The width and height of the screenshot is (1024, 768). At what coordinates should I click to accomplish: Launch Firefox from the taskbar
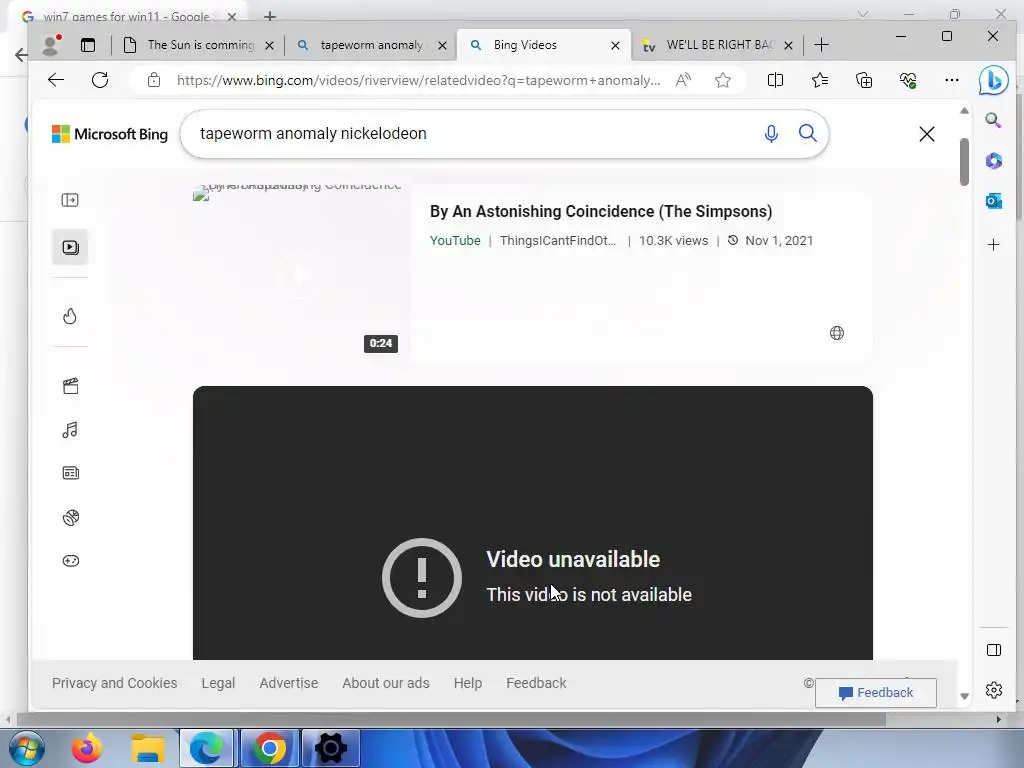pyautogui.click(x=87, y=748)
